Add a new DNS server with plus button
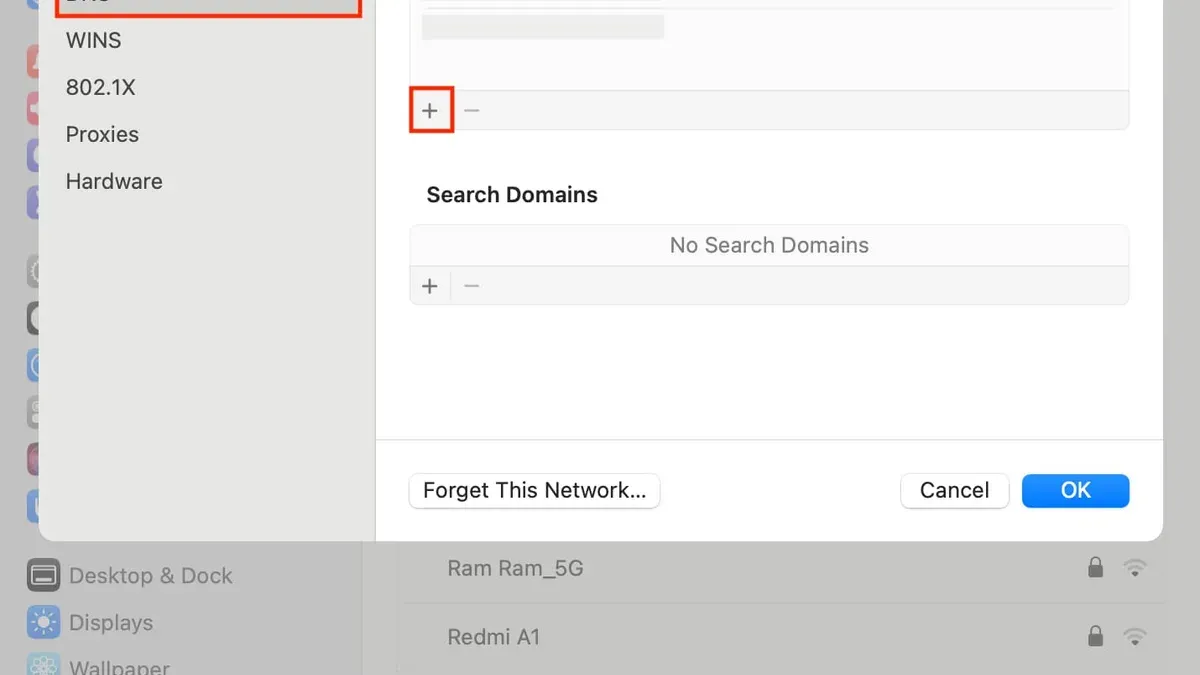Image resolution: width=1200 pixels, height=675 pixels. pyautogui.click(x=430, y=110)
